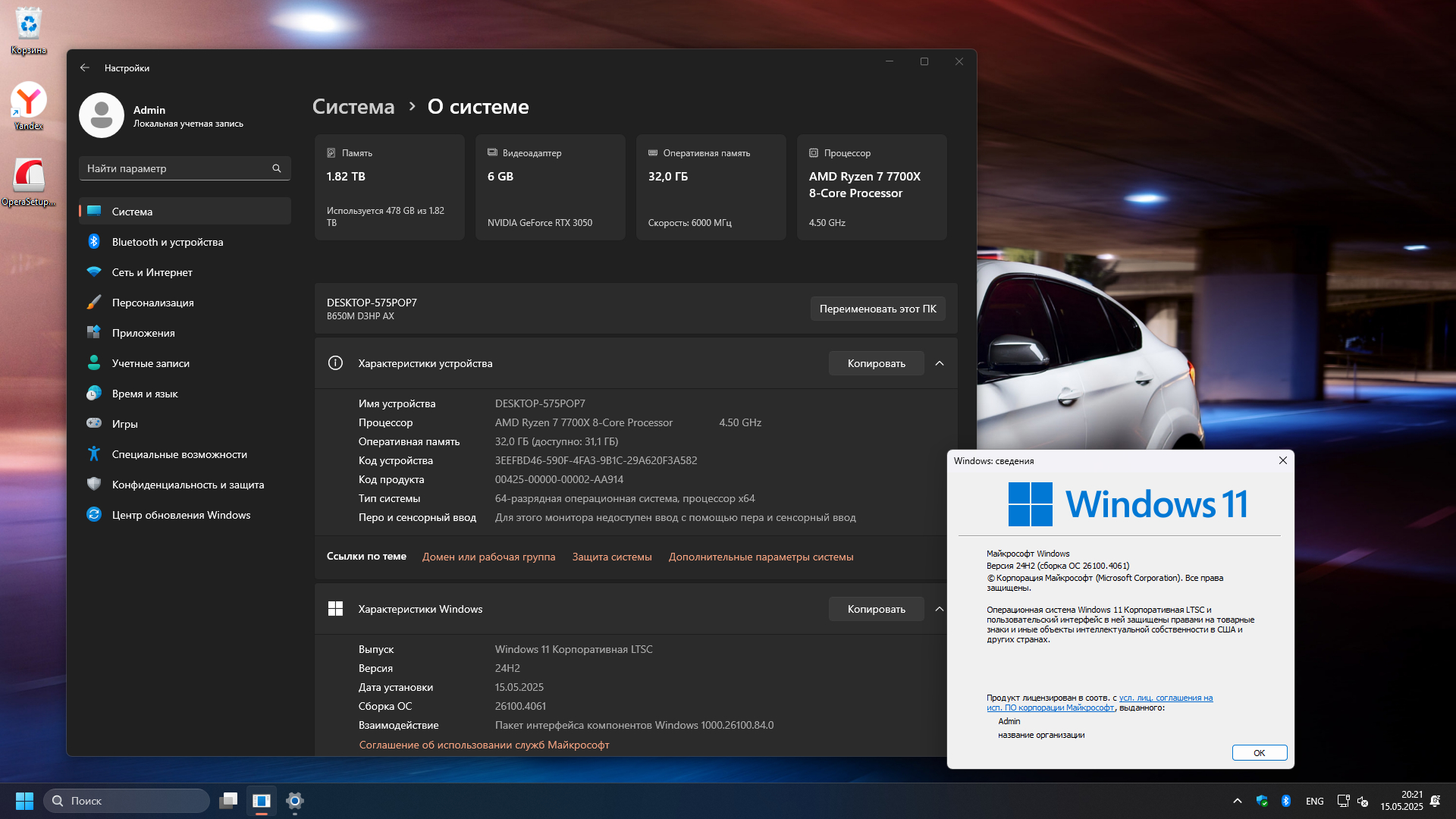Open the Yandex browser desktop shortcut
The height and width of the screenshot is (819, 1456).
[x=28, y=106]
